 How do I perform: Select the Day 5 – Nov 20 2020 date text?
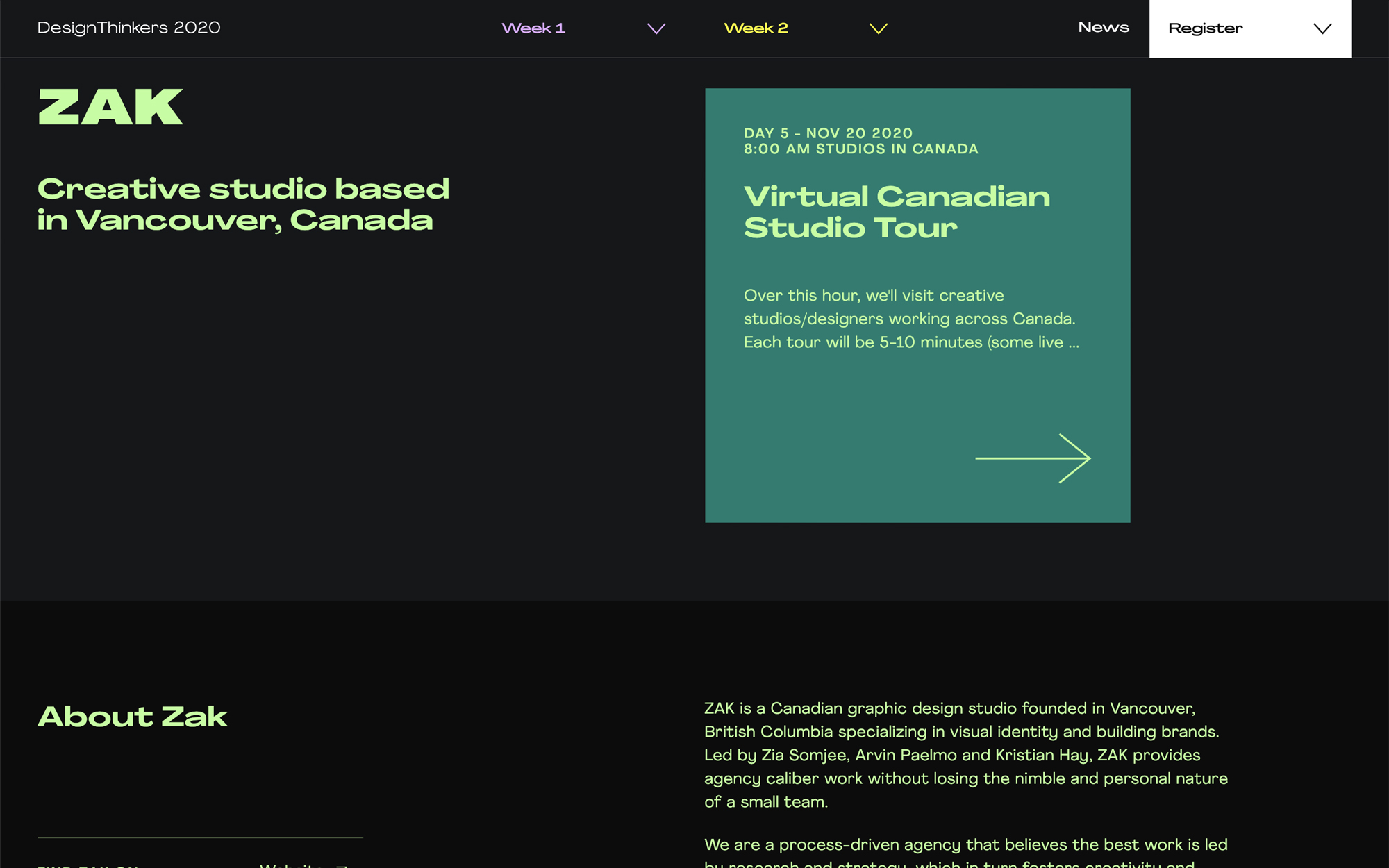828,133
